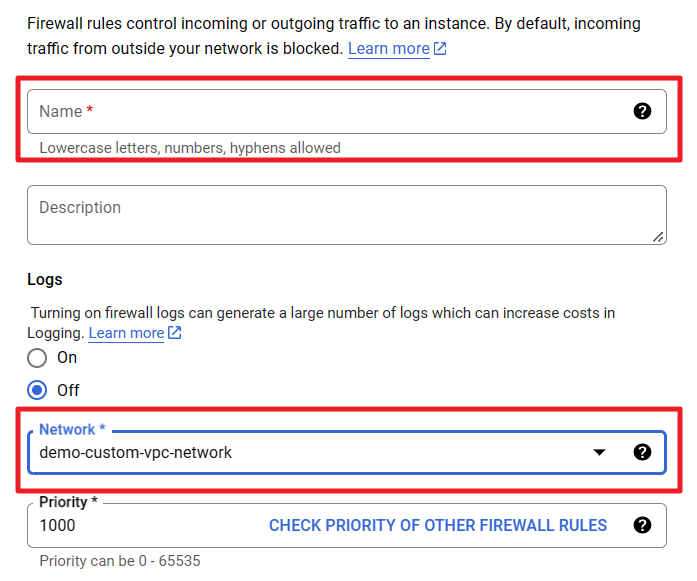
Task: Click the help icon beside Network dropdown
Action: click(643, 452)
